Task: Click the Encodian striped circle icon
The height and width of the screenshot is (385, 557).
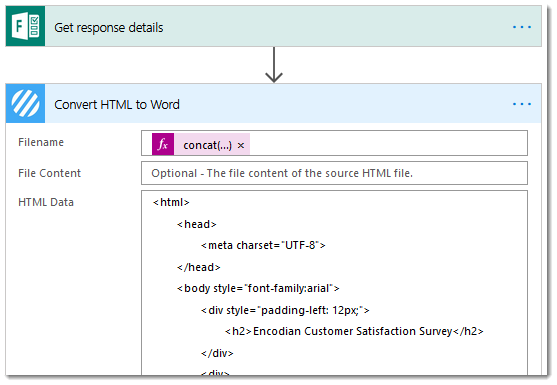Action: [x=25, y=103]
